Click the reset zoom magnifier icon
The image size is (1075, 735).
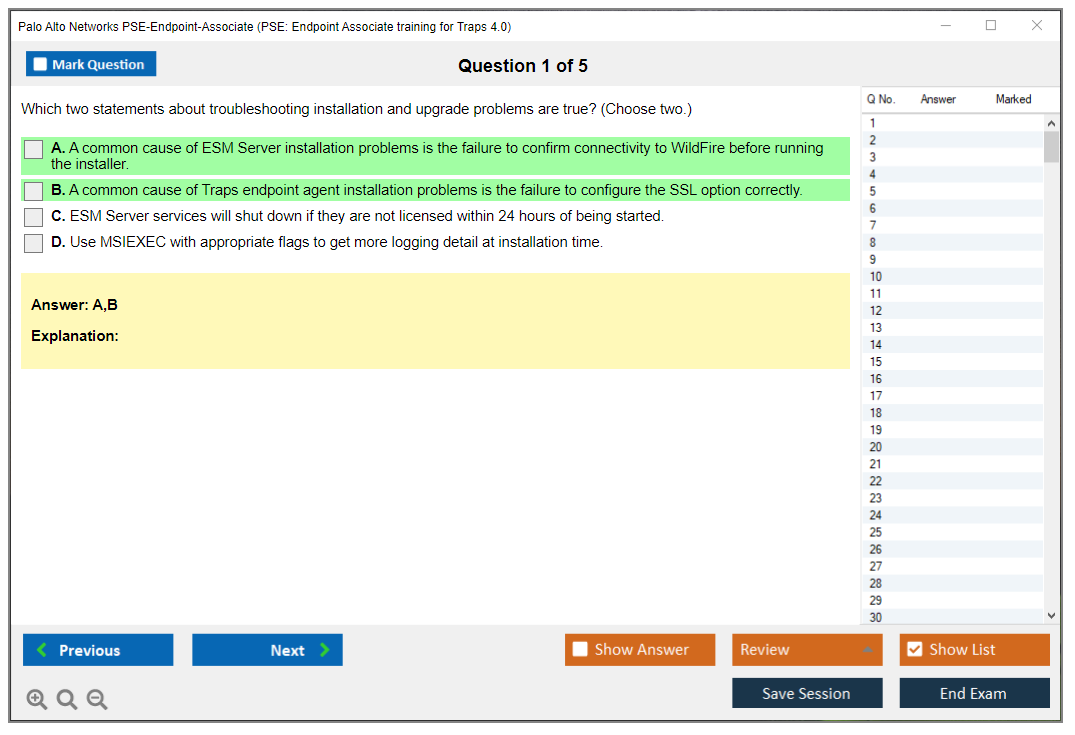pyautogui.click(x=67, y=700)
